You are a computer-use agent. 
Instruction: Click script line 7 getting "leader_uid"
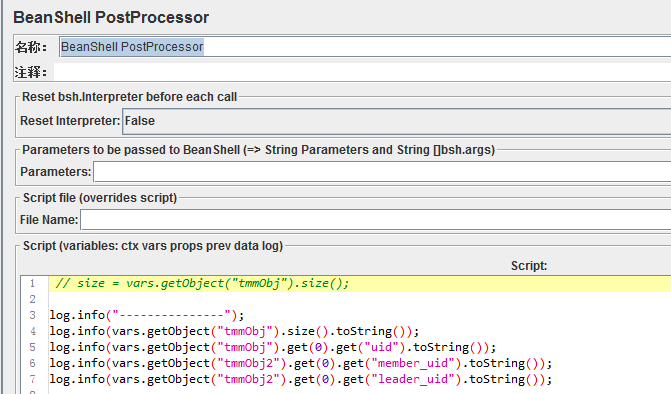coord(301,379)
